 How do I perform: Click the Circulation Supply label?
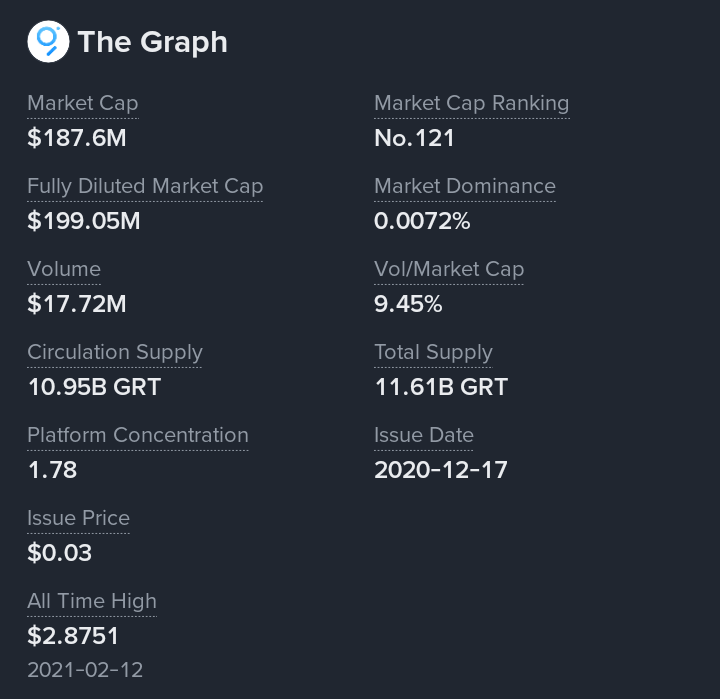tap(115, 352)
